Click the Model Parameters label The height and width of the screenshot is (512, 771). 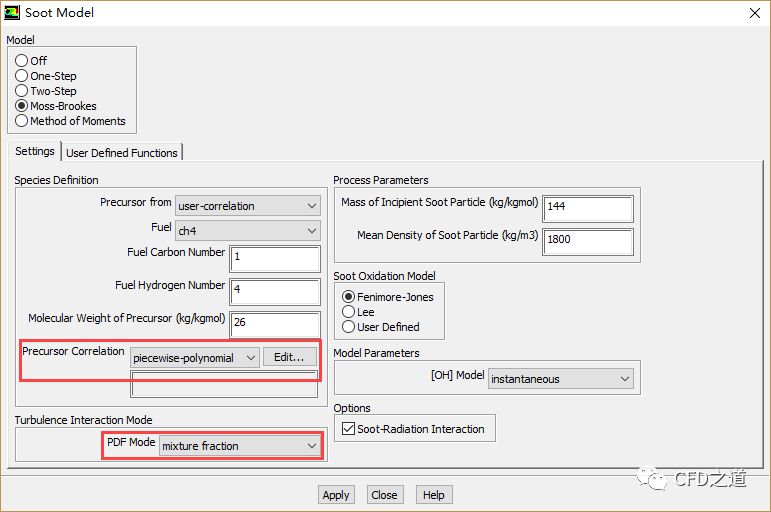click(x=376, y=353)
